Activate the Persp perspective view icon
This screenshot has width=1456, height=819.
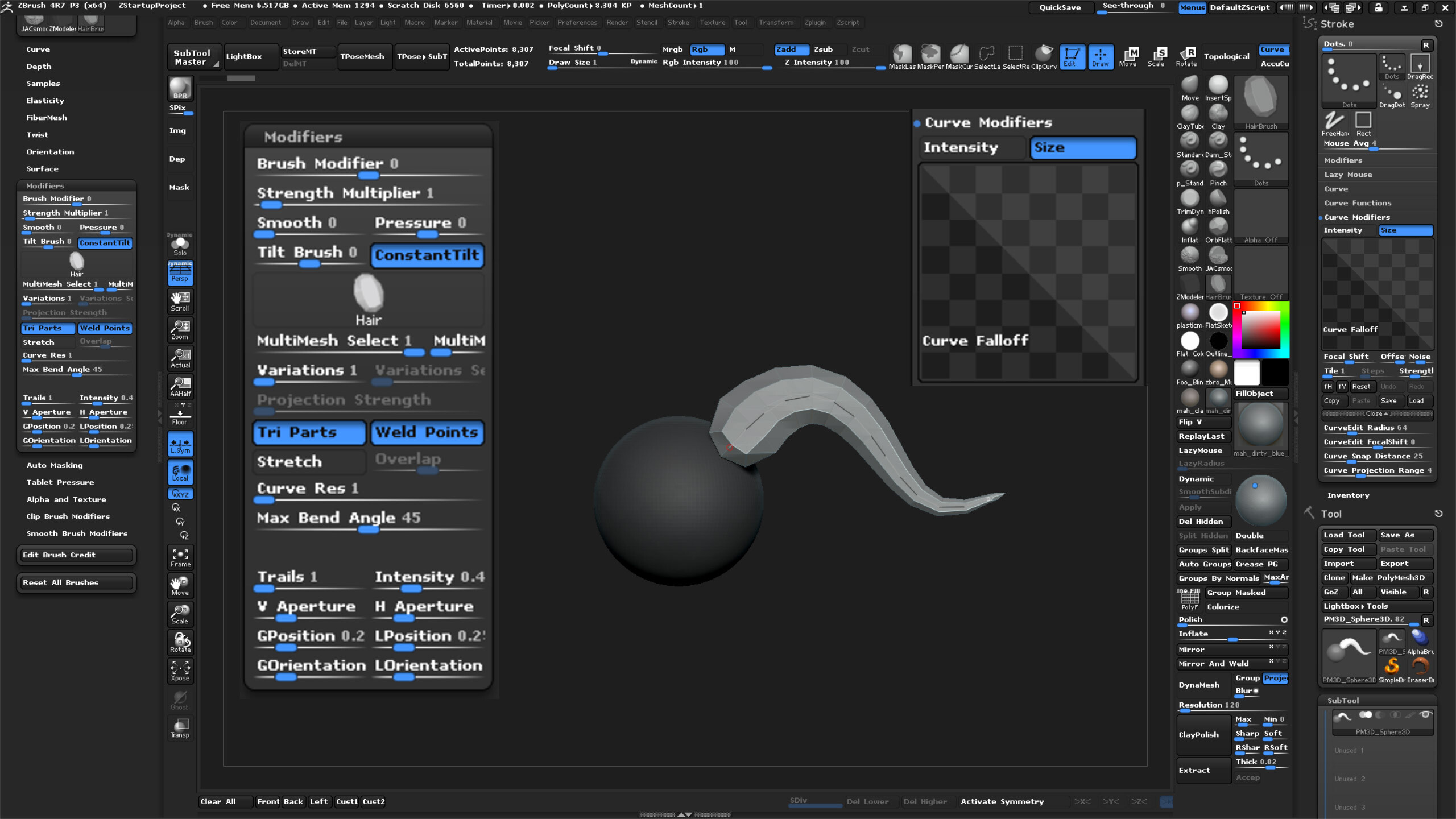[x=180, y=273]
